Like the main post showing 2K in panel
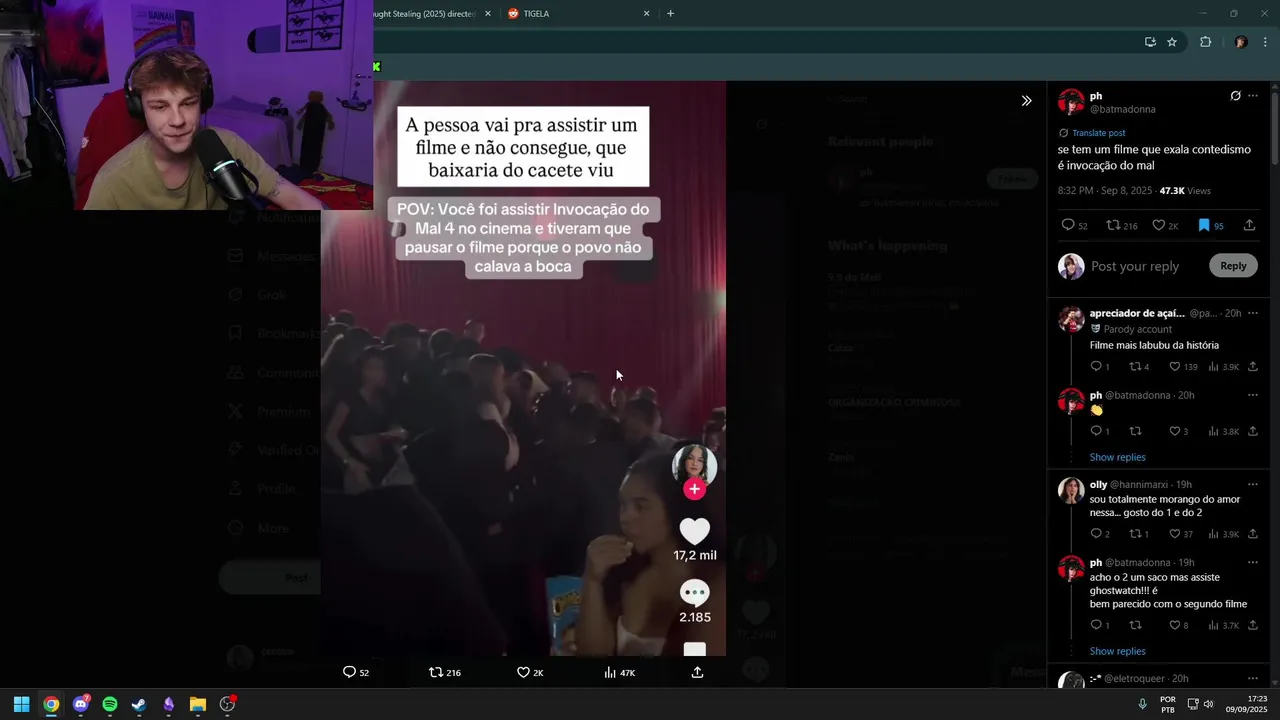The height and width of the screenshot is (720, 1280). pos(1165,226)
